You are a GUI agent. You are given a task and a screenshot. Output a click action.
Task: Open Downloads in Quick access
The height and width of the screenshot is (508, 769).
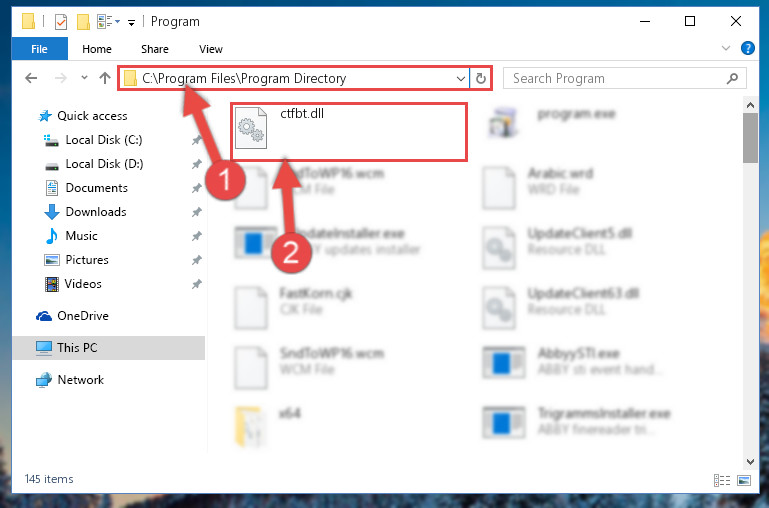point(96,212)
